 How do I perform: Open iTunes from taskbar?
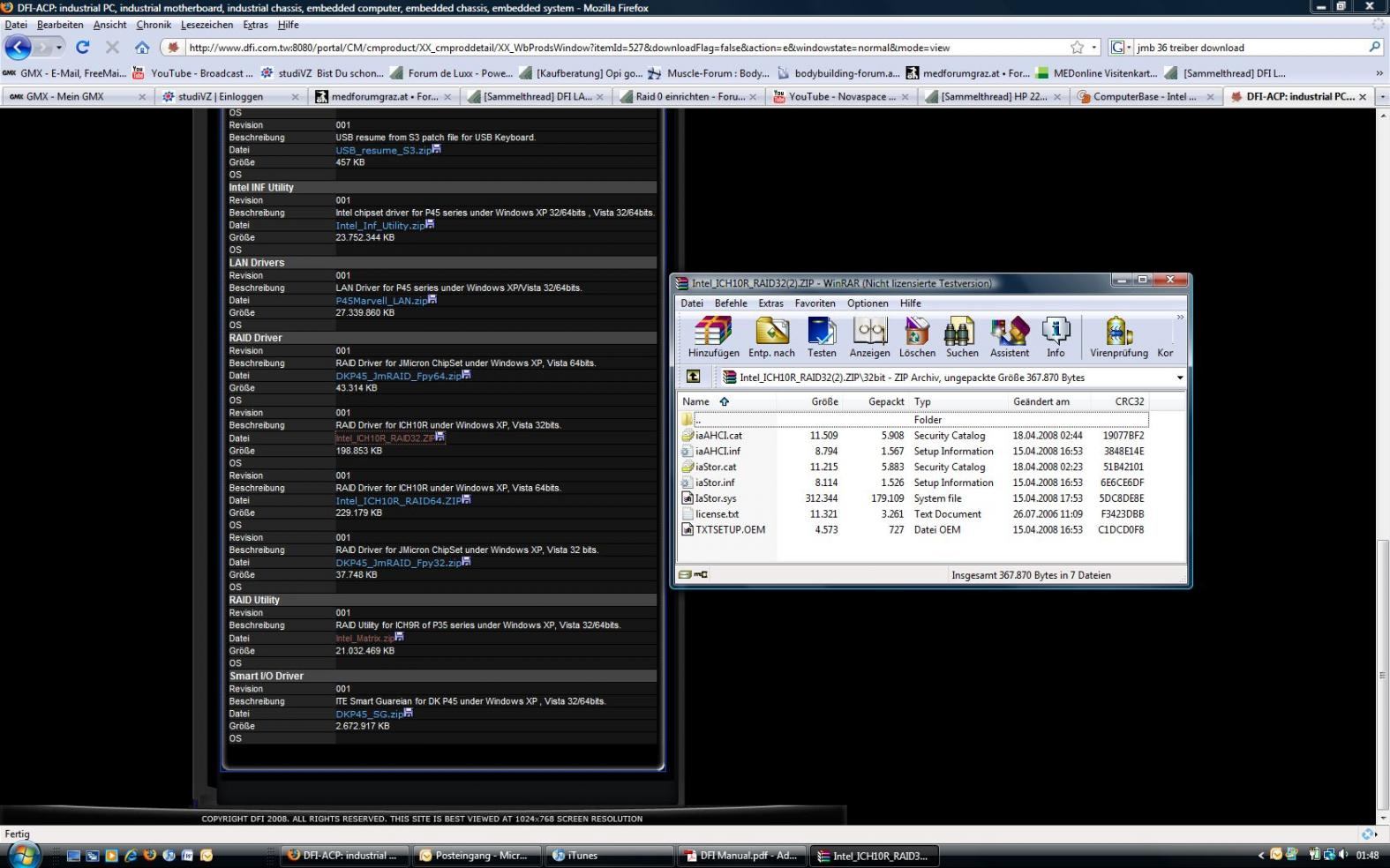tap(610, 855)
